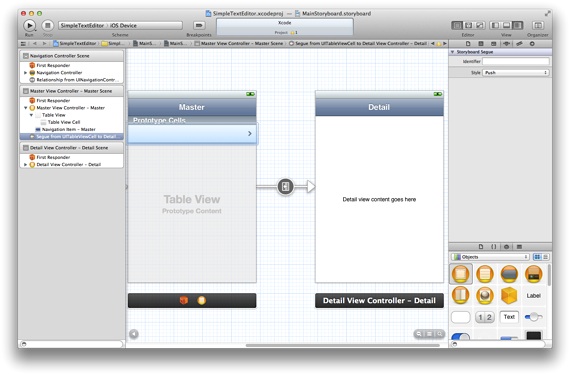Screen dimensions: 570x375
Task: Click the push segue icon between scenes
Action: point(286,187)
